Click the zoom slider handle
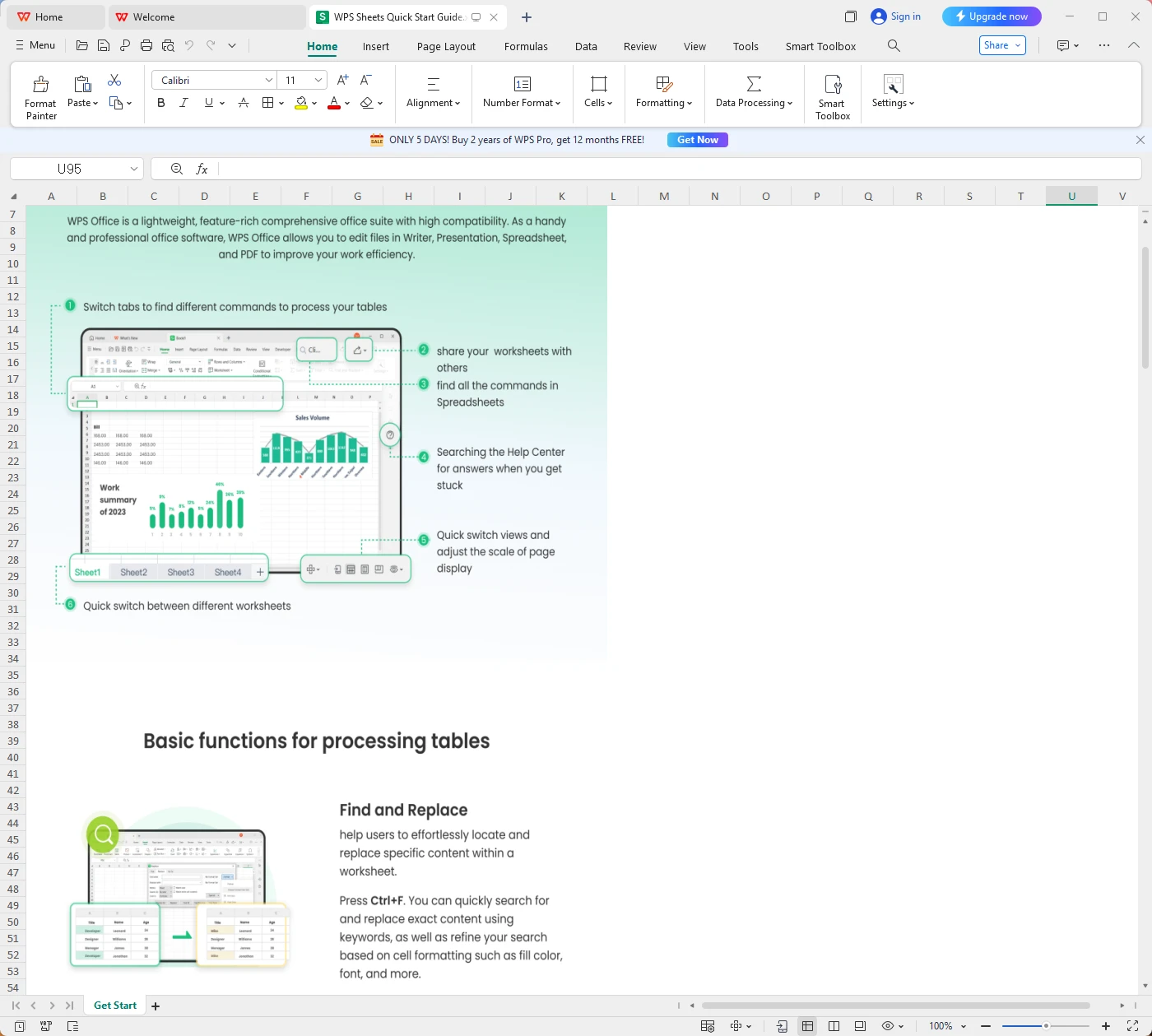The height and width of the screenshot is (1036, 1152). tap(1046, 1026)
